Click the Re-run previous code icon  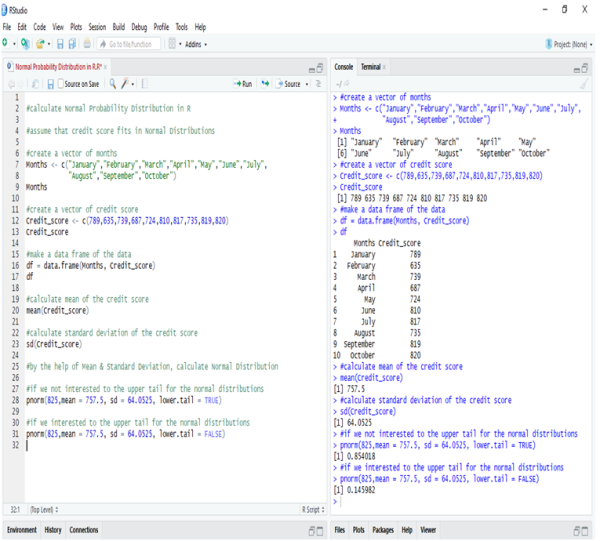click(267, 84)
